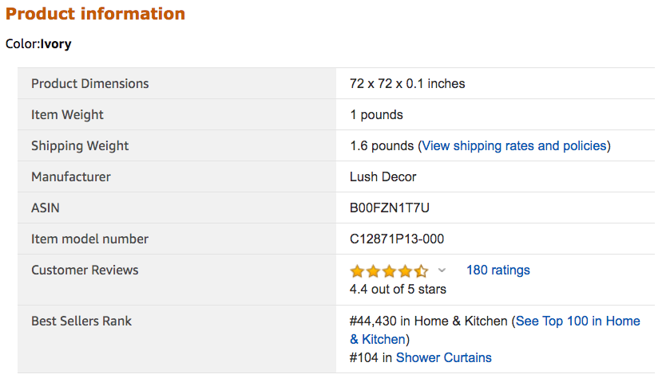This screenshot has width=668, height=383.
Task: Click the star rating icons
Action: (x=389, y=271)
